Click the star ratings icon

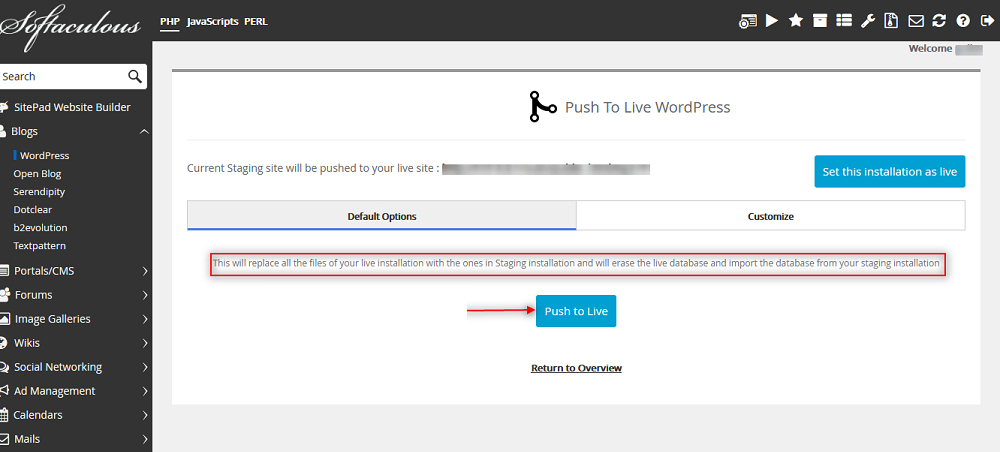coord(796,20)
